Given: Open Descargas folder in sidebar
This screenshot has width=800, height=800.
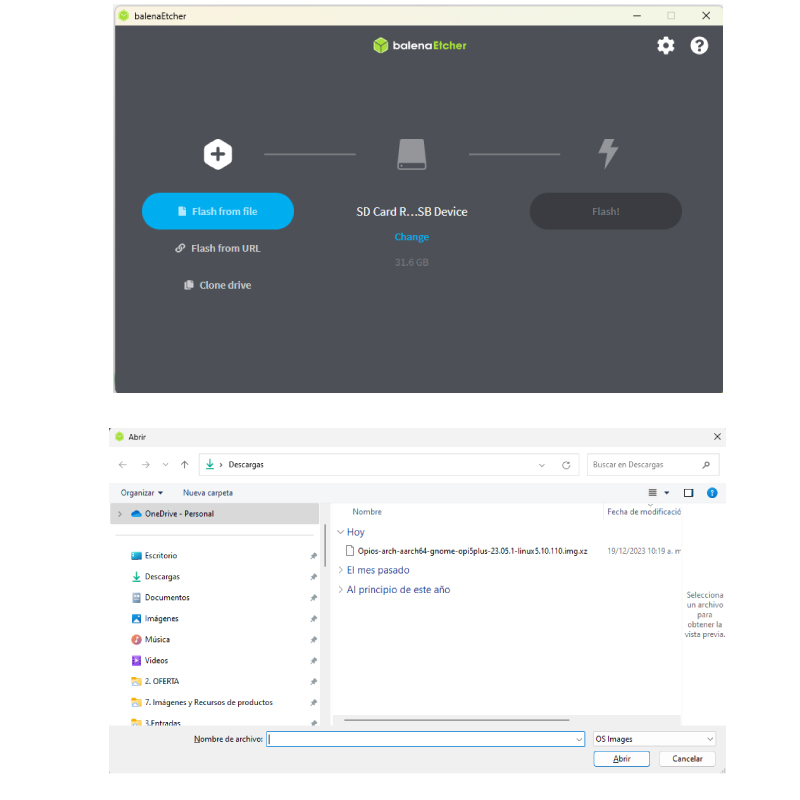Looking at the screenshot, I should [x=162, y=577].
